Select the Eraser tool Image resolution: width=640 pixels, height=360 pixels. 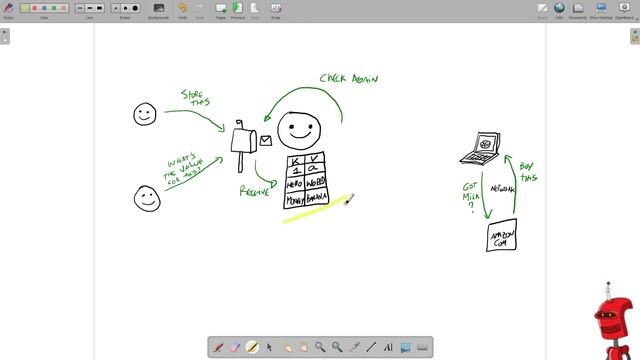coord(236,347)
